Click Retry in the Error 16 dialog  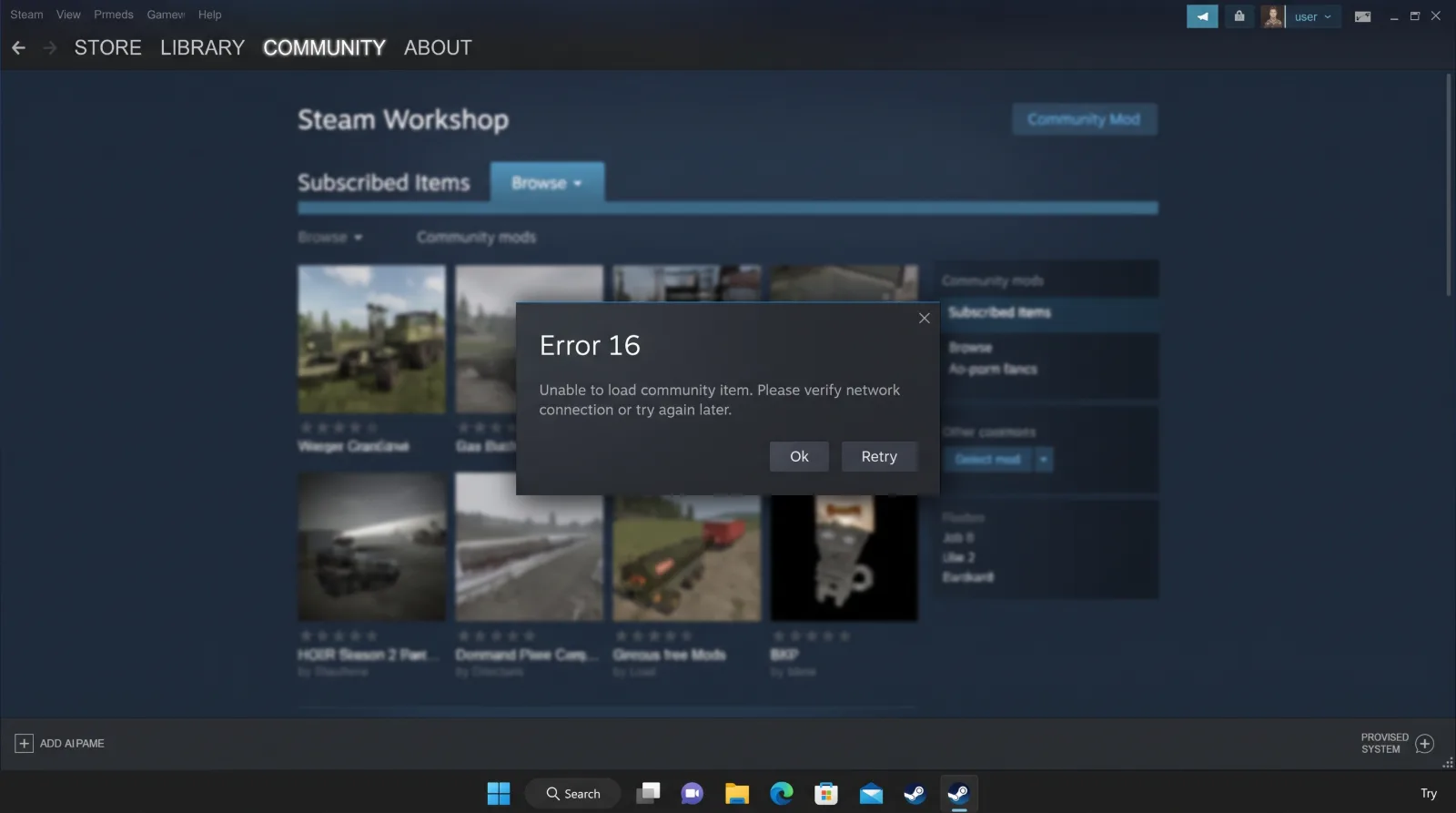pyautogui.click(x=879, y=456)
